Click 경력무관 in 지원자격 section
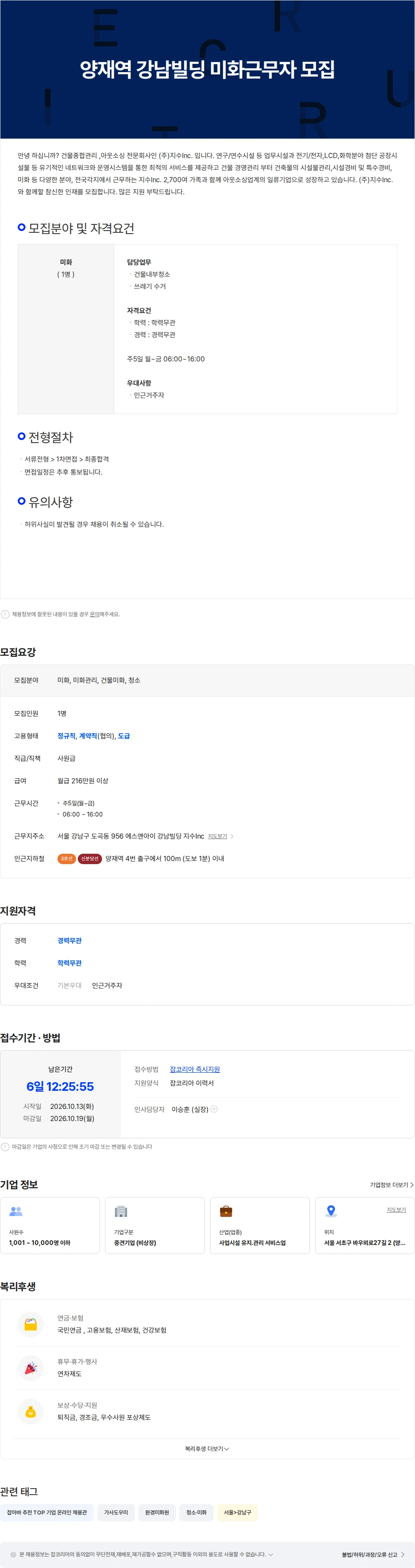This screenshot has width=415, height=1568. pos(70,941)
